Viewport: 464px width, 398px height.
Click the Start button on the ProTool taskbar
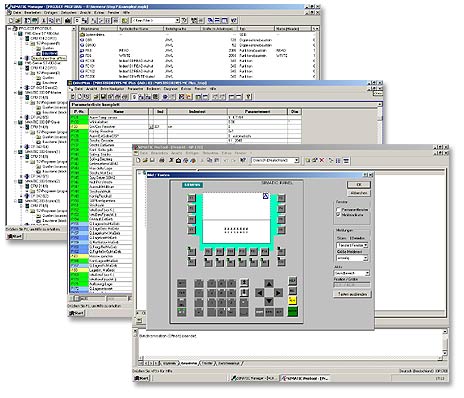coord(142,378)
